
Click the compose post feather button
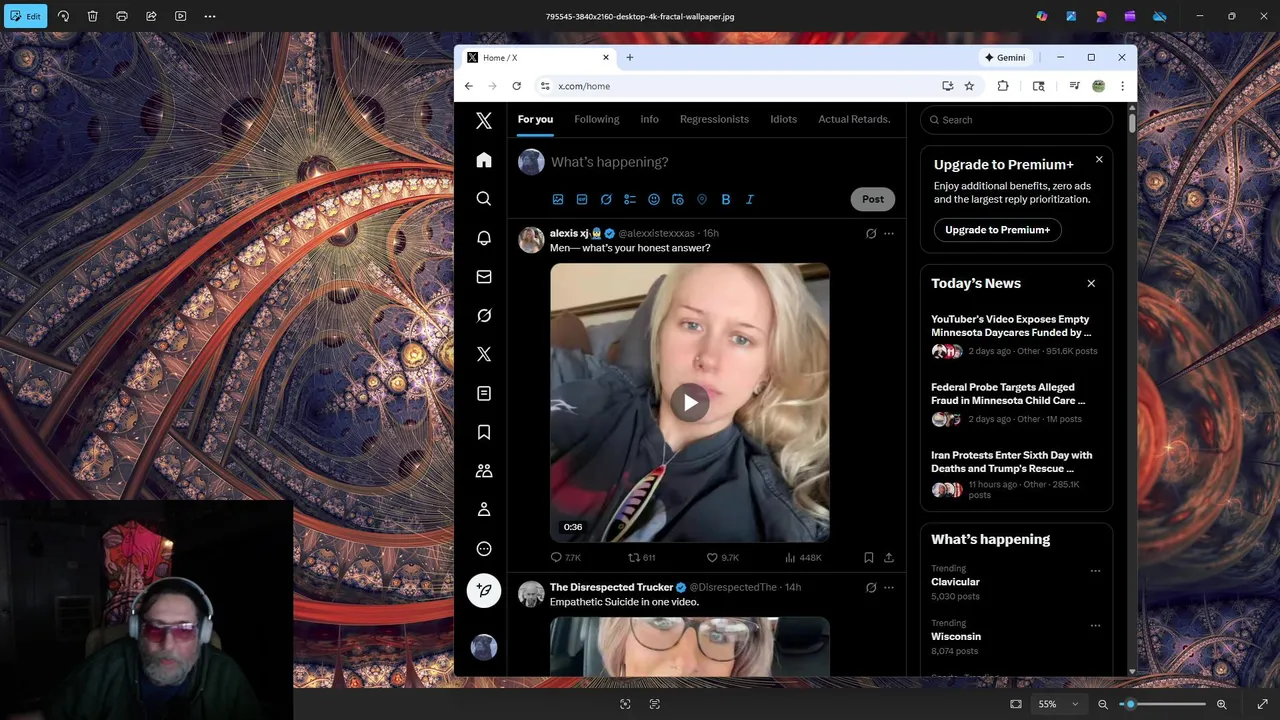[484, 591]
